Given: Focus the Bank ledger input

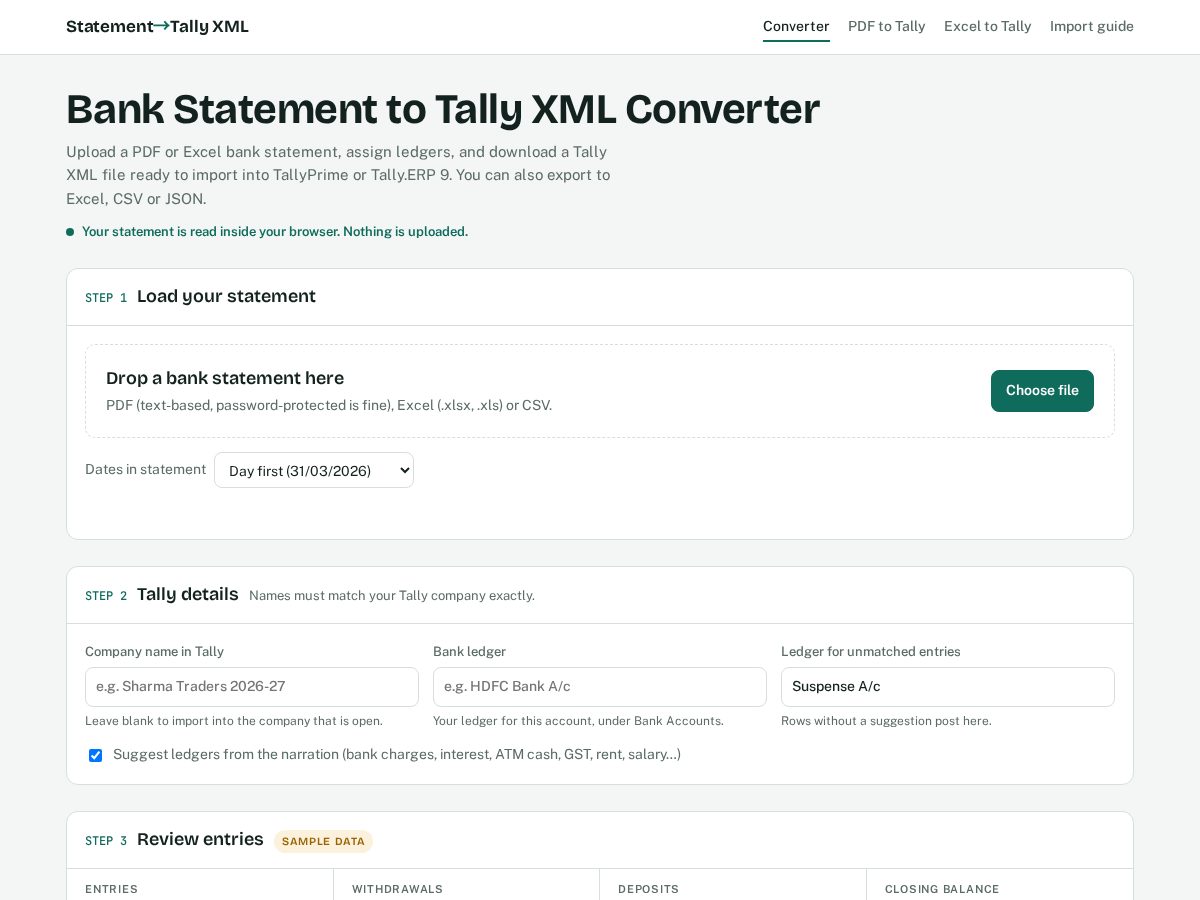Looking at the screenshot, I should click(600, 687).
